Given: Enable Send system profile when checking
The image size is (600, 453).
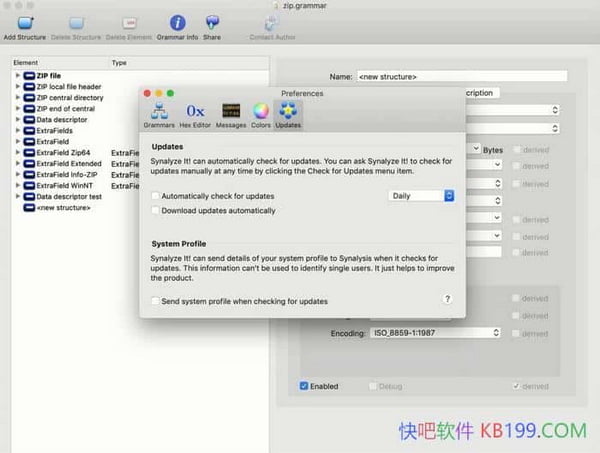Looking at the screenshot, I should click(155, 301).
